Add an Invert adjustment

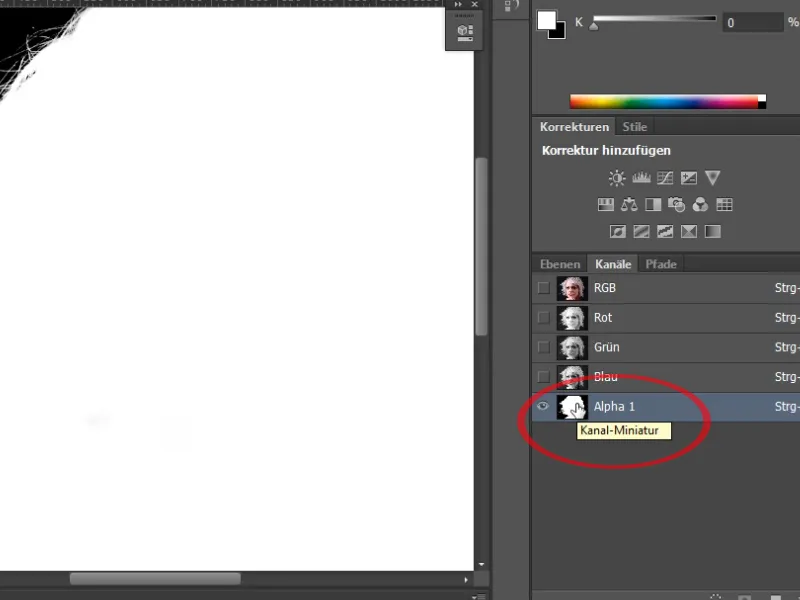click(617, 232)
